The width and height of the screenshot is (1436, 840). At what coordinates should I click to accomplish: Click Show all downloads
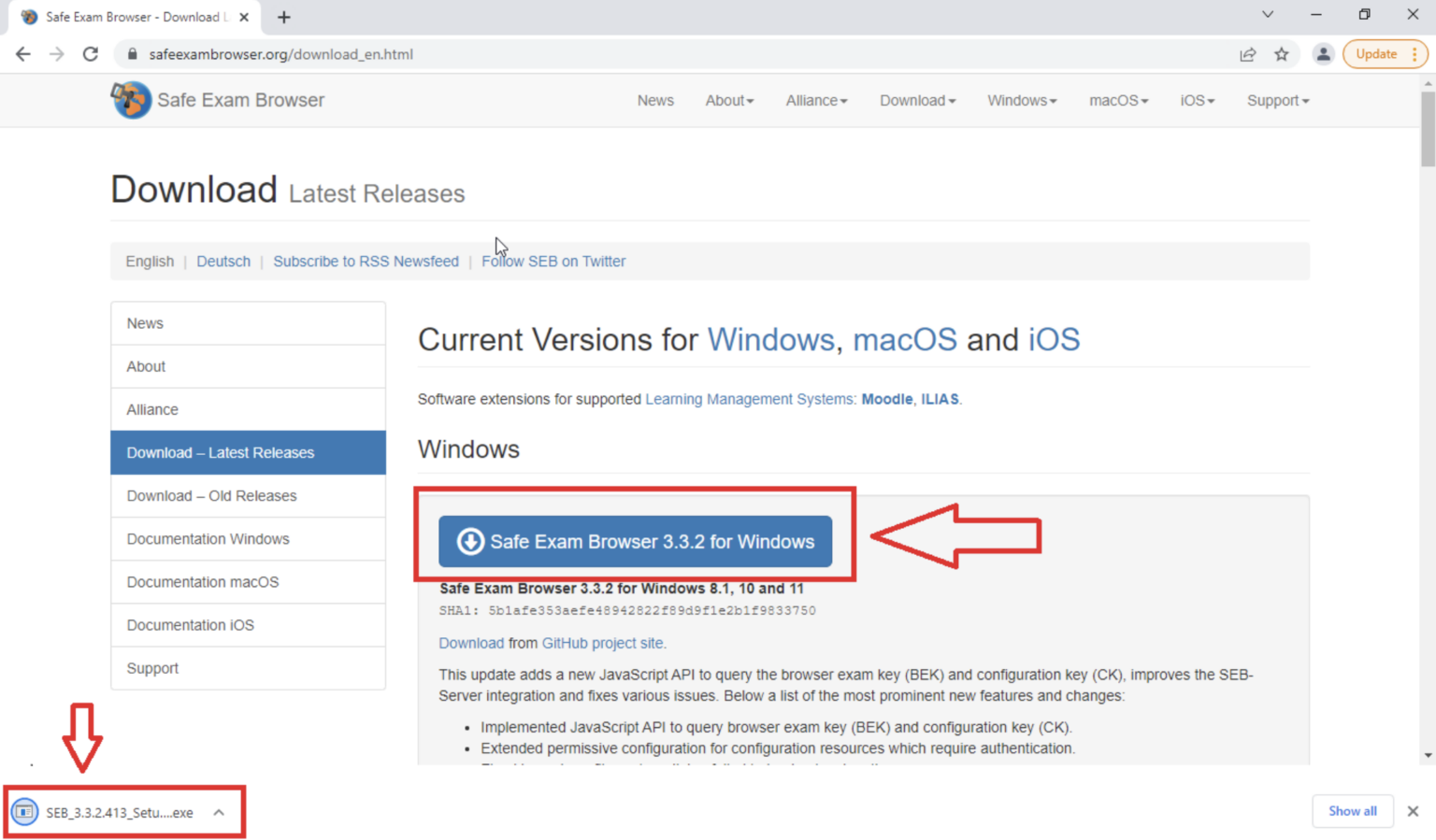[x=1352, y=811]
